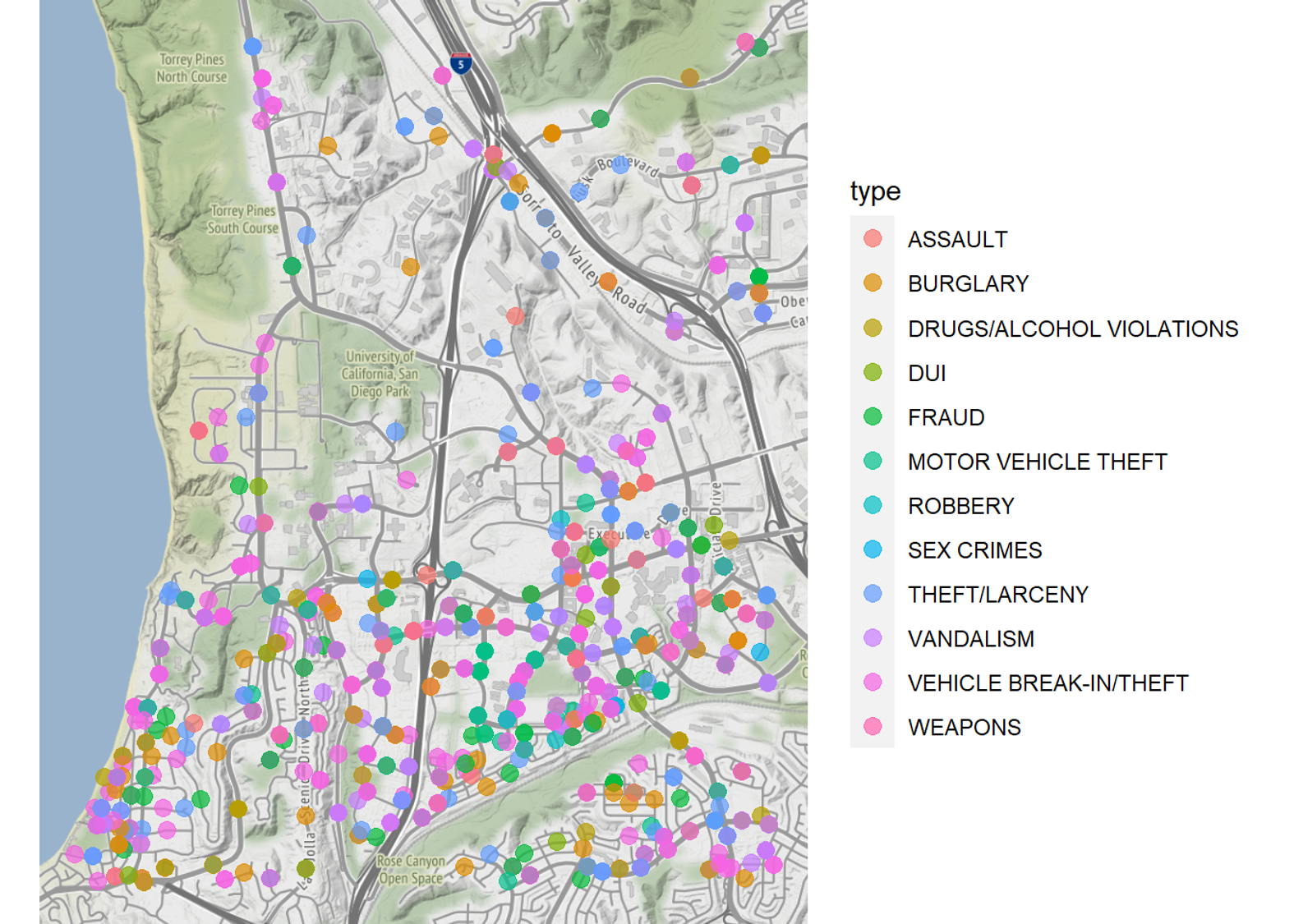
Task: Select the BURGLARY orange legend swatch
Action: [873, 283]
